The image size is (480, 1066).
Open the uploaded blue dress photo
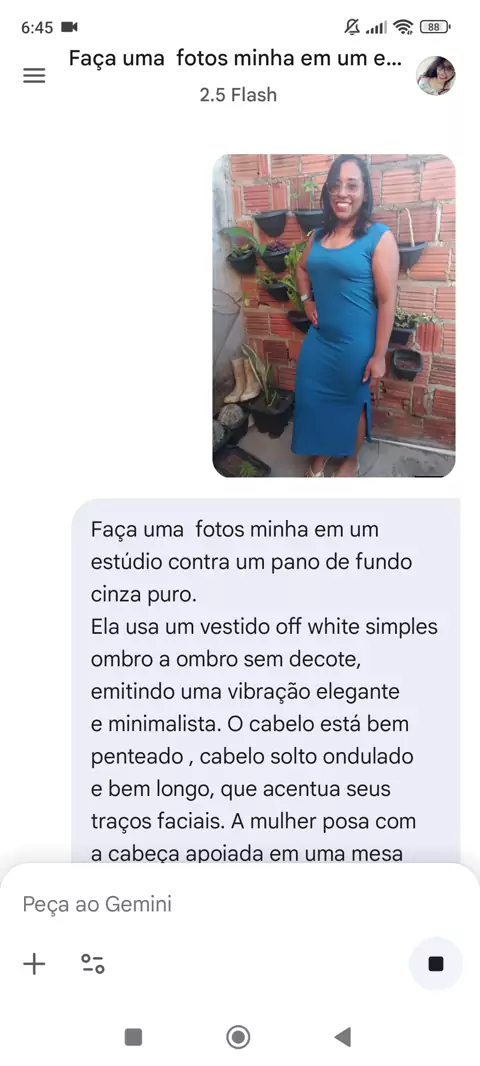[x=334, y=315]
